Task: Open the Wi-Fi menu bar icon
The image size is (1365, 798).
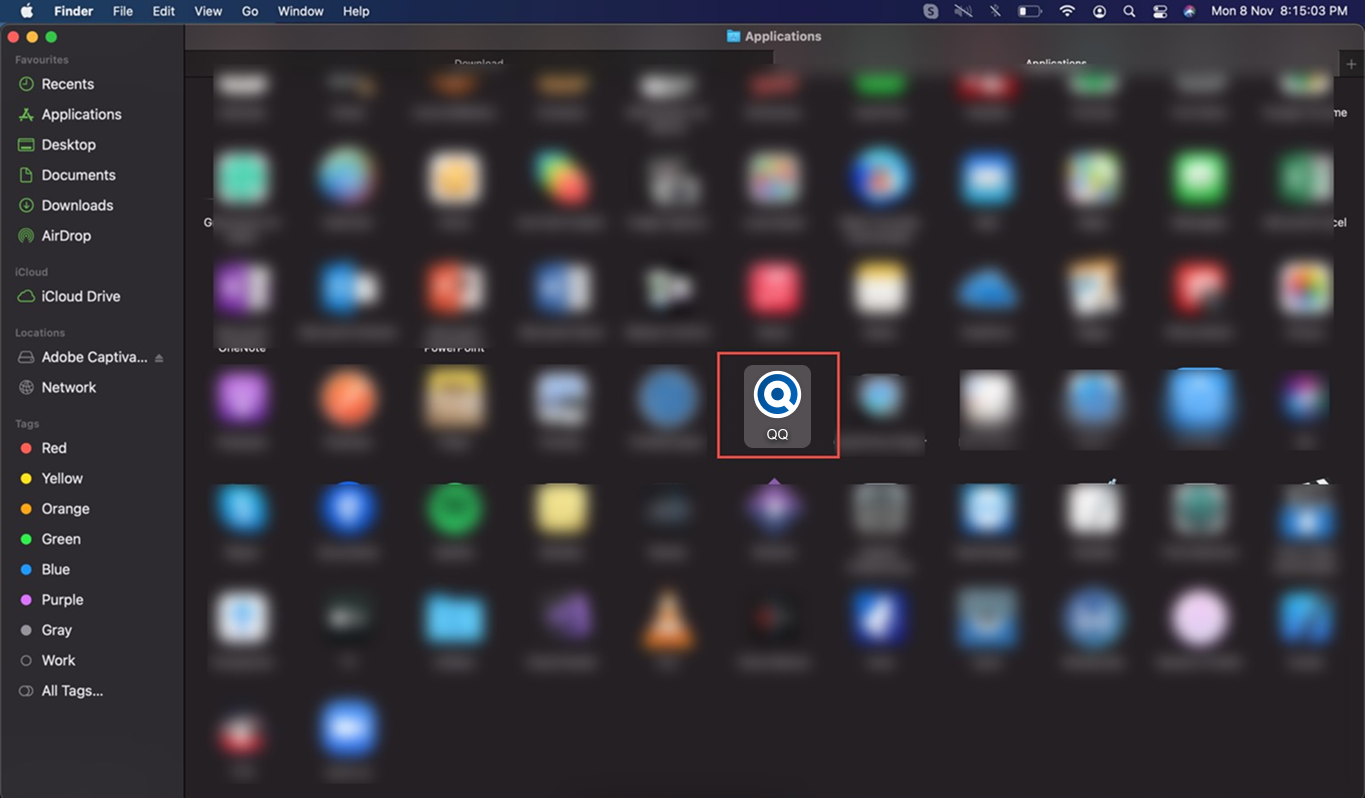Action: click(1067, 11)
